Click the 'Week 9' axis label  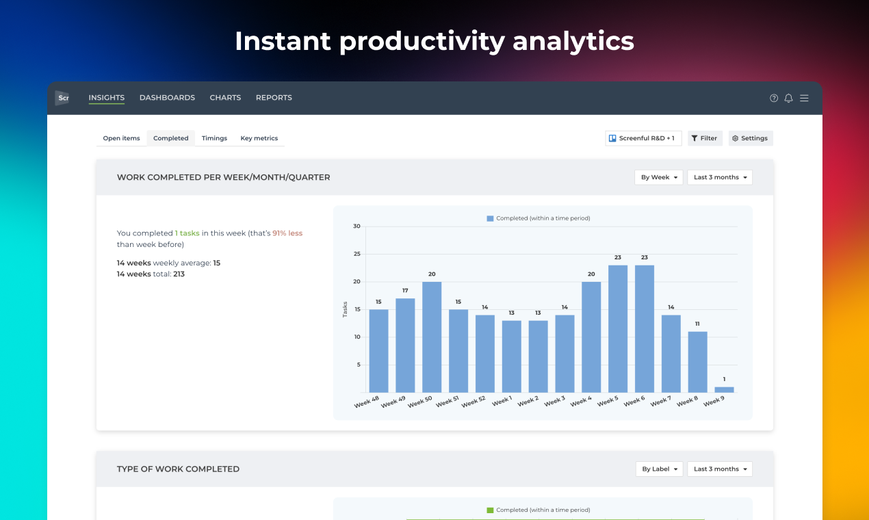[x=714, y=401]
